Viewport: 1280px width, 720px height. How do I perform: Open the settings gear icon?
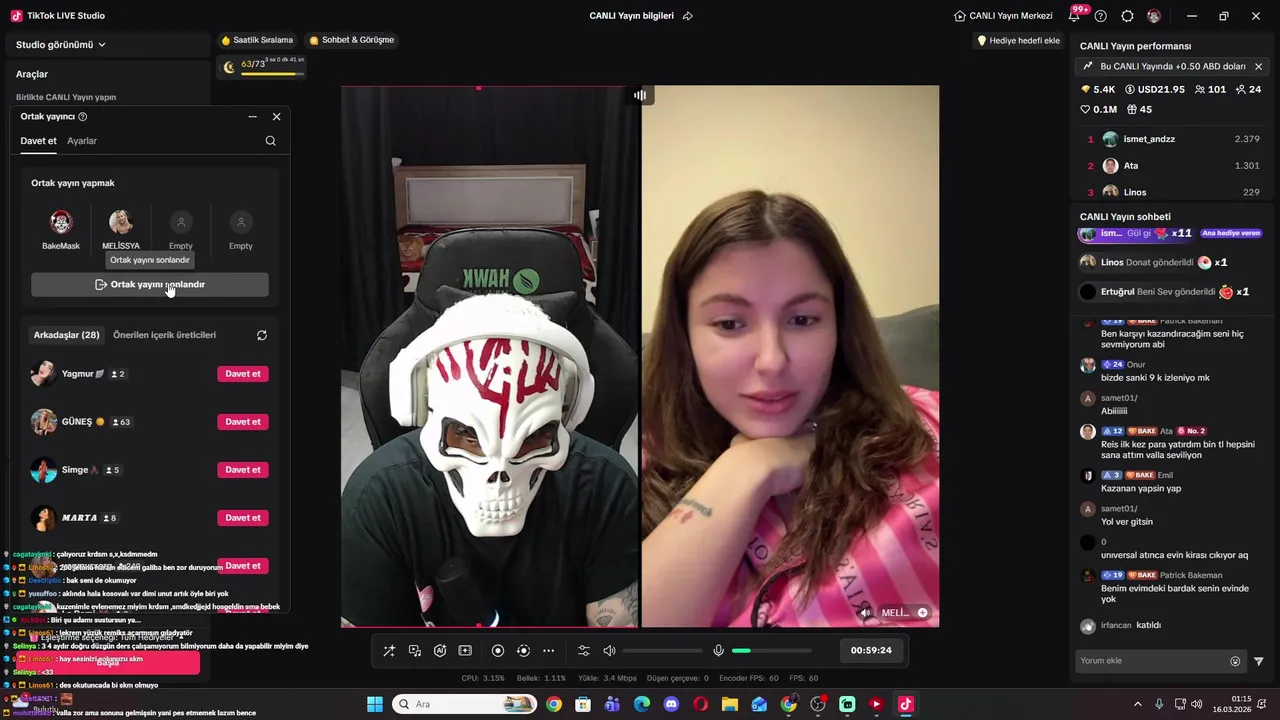pyautogui.click(x=1127, y=16)
